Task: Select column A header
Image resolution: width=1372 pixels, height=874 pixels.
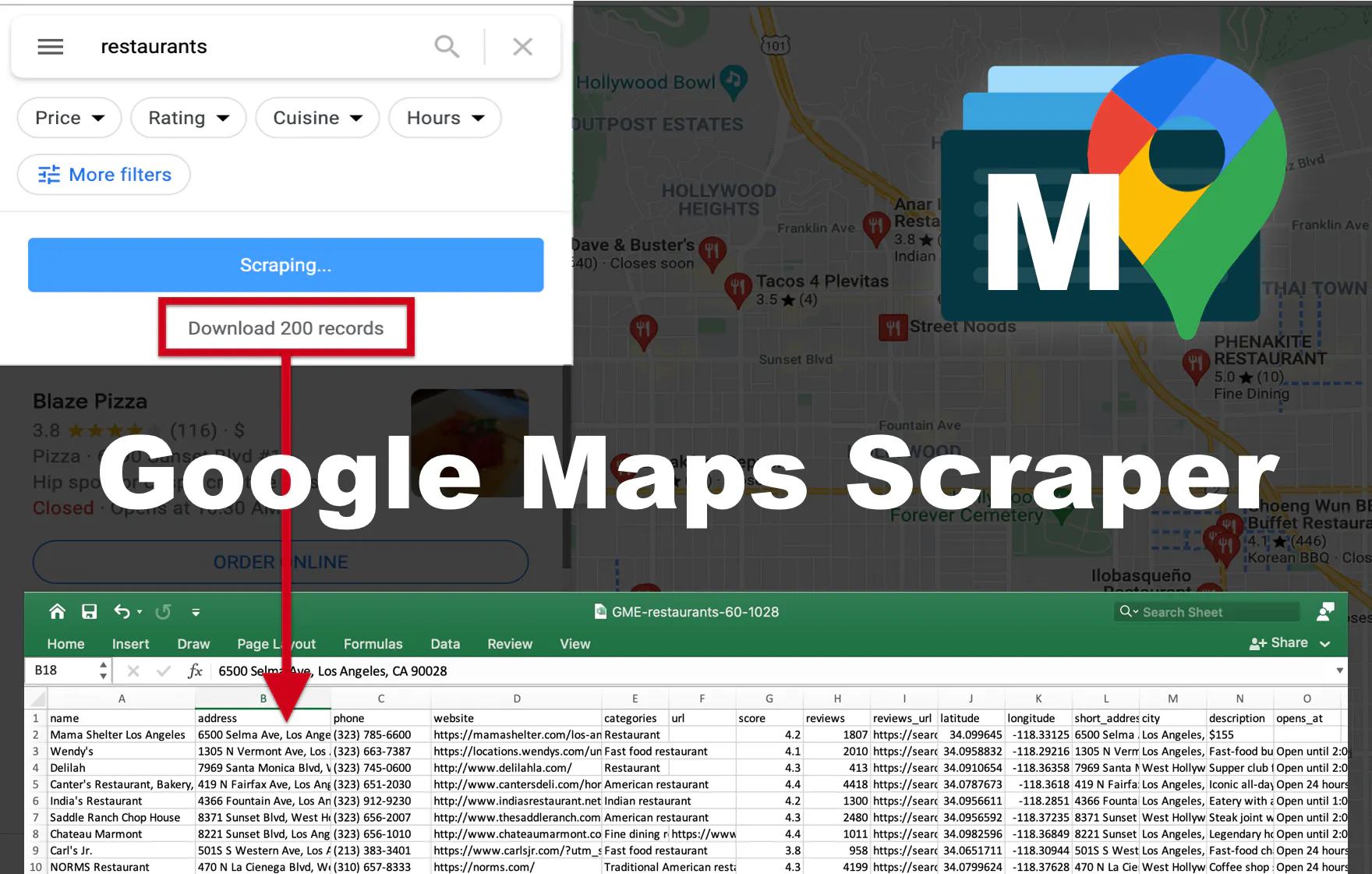Action: 122,699
